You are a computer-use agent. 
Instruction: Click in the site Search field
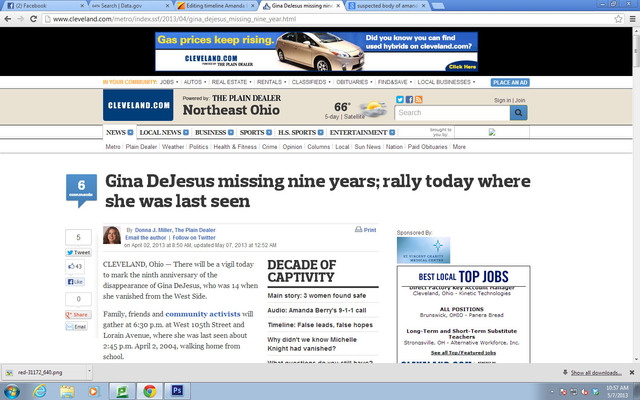coord(452,113)
